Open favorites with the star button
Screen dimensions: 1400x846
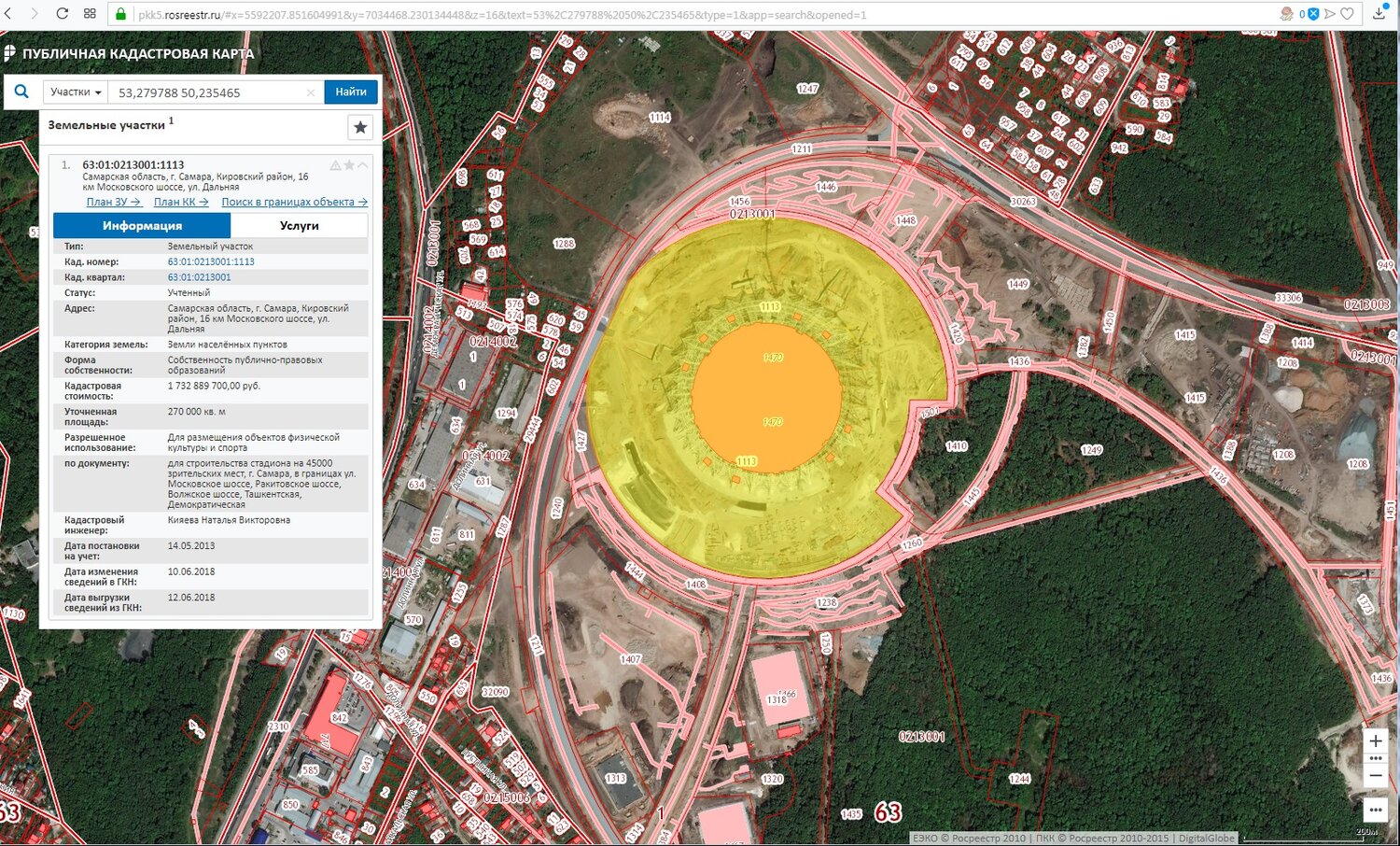[x=360, y=127]
